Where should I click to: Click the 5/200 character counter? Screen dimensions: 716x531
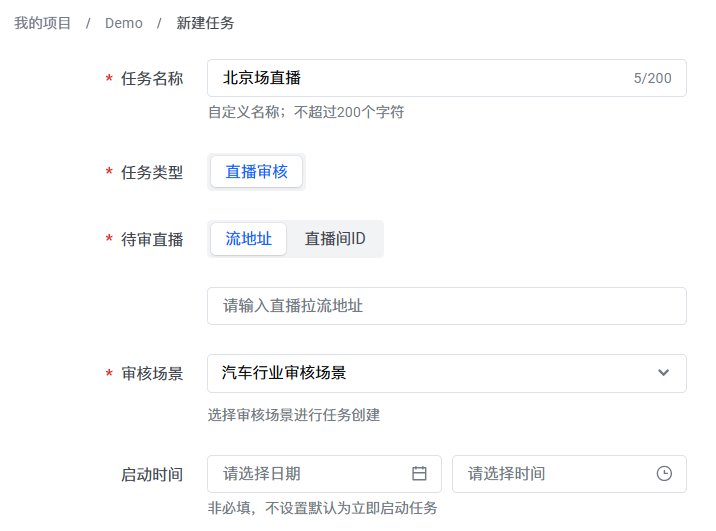point(653,78)
